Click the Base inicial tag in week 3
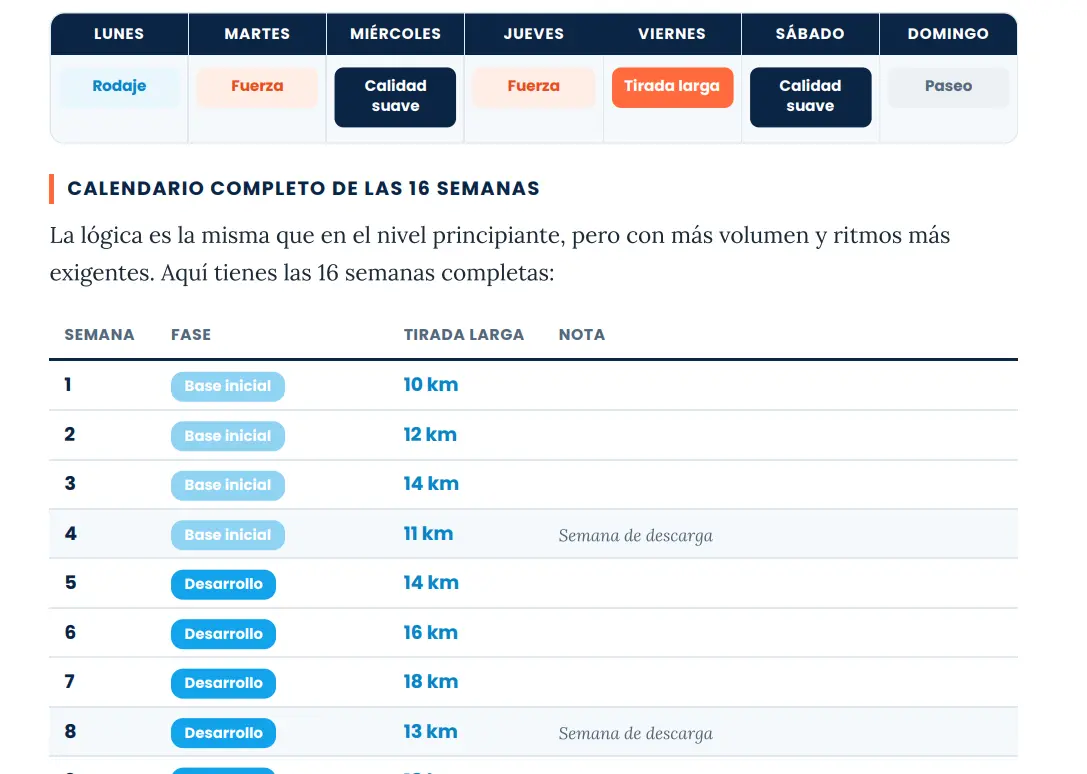1087x774 pixels. (228, 485)
